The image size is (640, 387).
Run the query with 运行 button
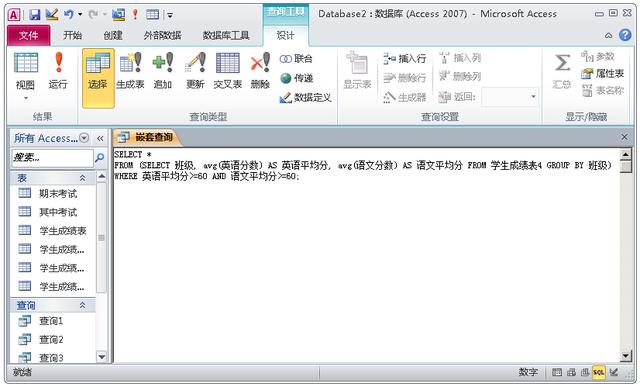[x=58, y=71]
